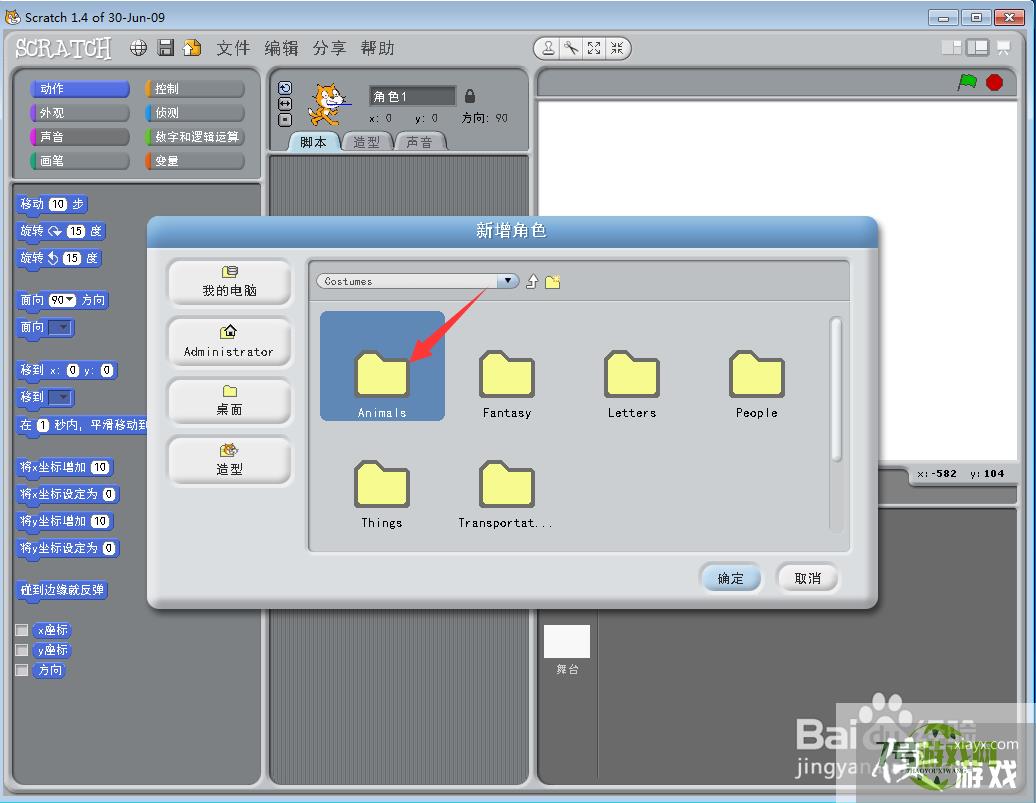
Task: Select the scissors delete tool
Action: [x=571, y=48]
